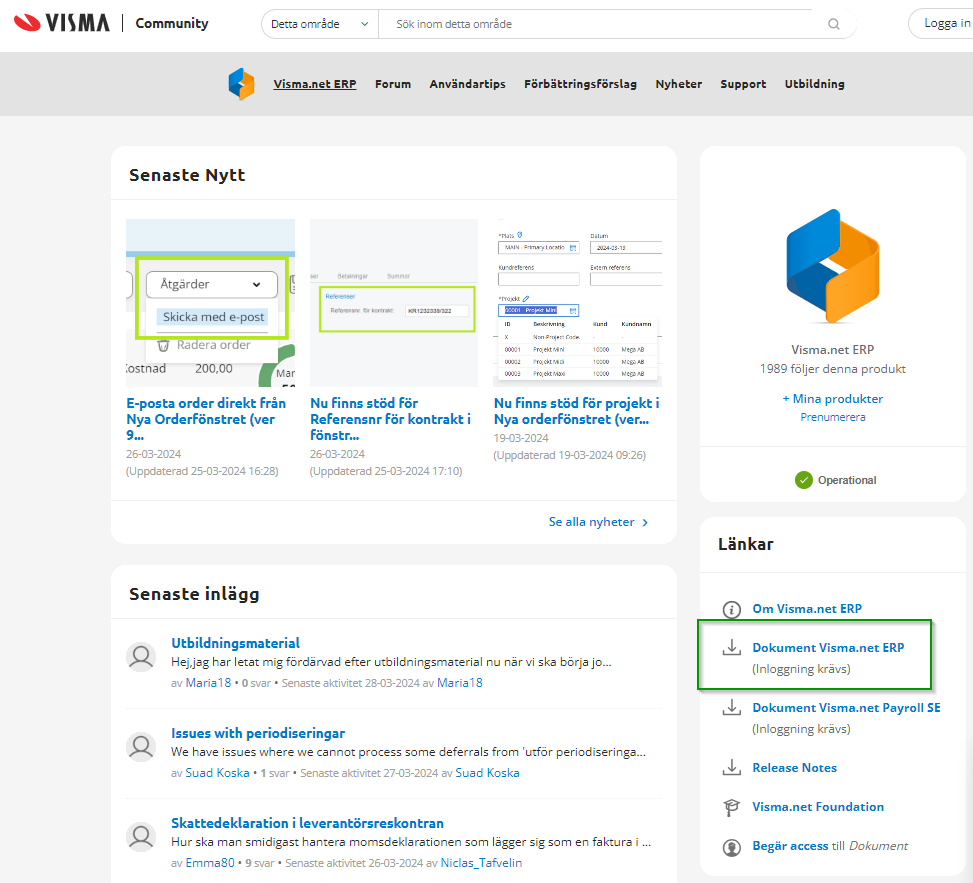The image size is (973, 883).
Task: Click the Länkar heading
Action: coord(745,544)
